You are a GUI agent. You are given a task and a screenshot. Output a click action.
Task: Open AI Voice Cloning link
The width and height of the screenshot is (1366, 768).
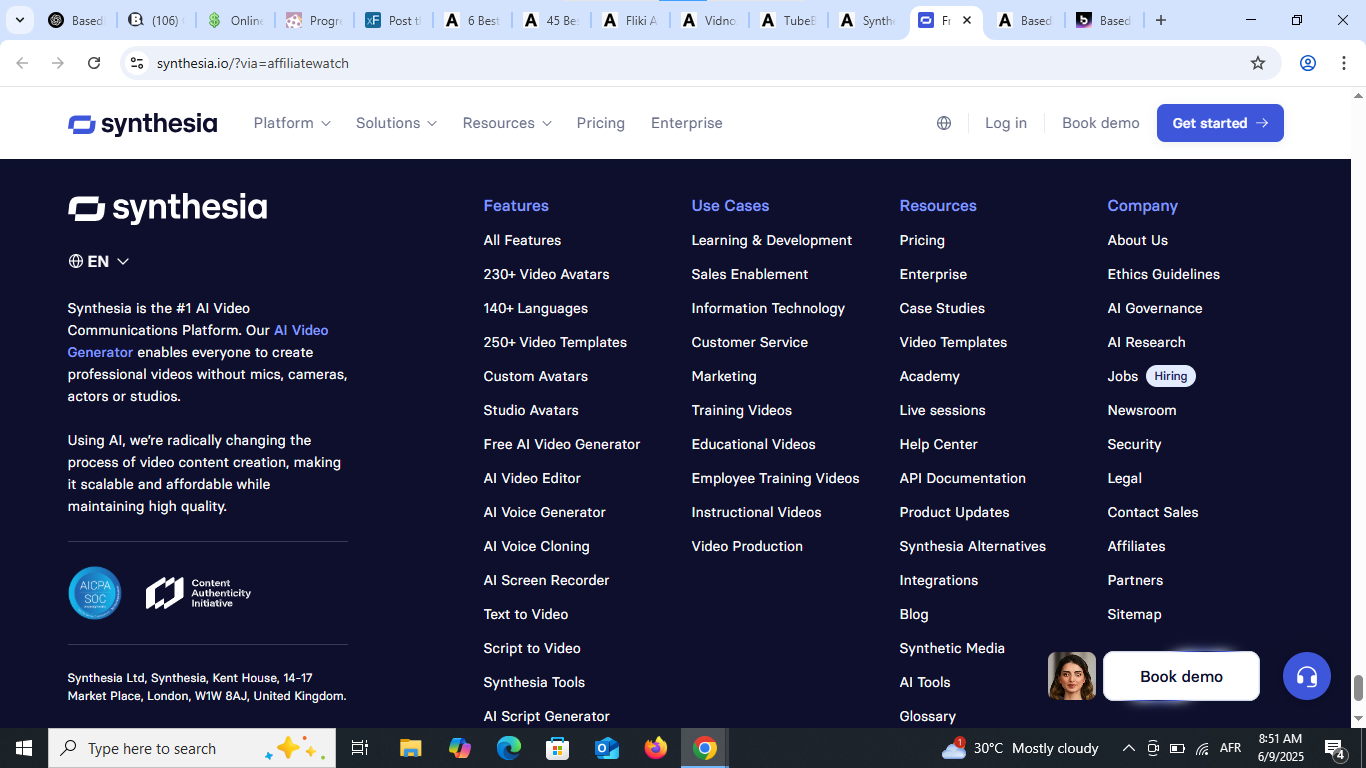536,546
